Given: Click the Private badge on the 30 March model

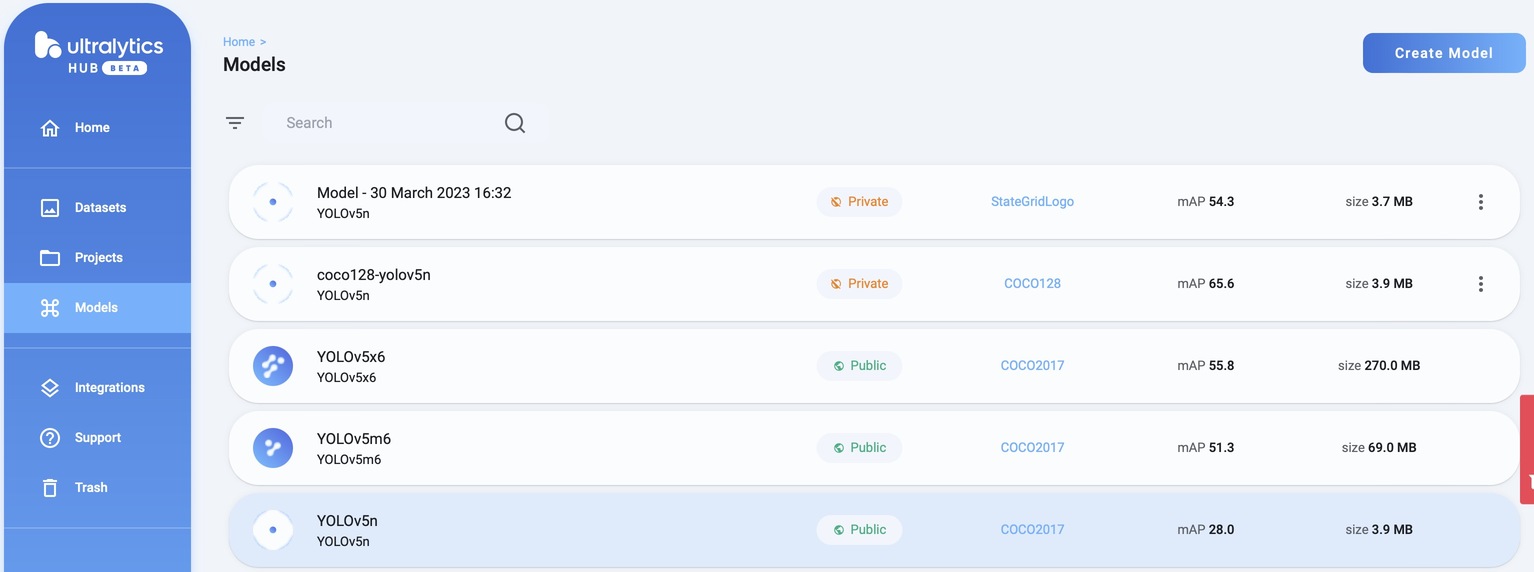Looking at the screenshot, I should pos(859,202).
